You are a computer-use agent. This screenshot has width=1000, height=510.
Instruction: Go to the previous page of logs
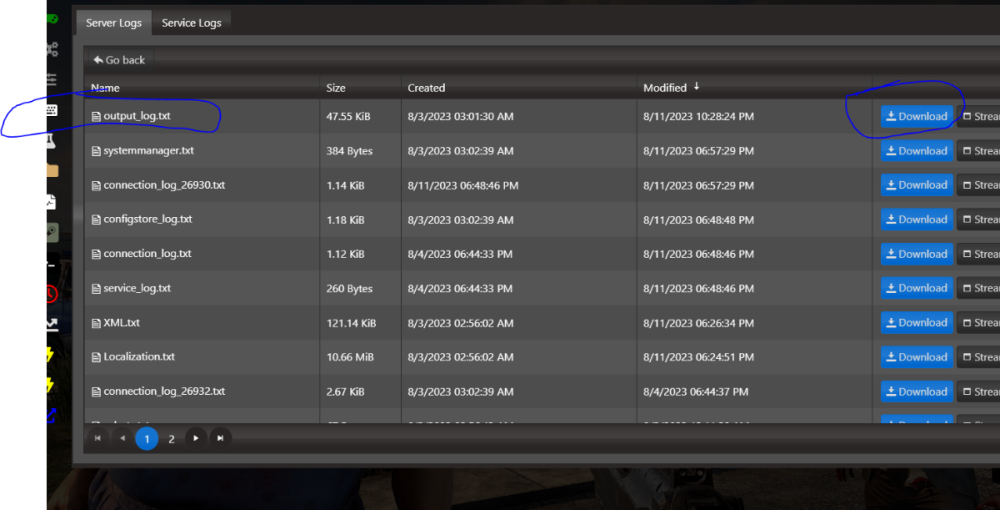click(122, 438)
